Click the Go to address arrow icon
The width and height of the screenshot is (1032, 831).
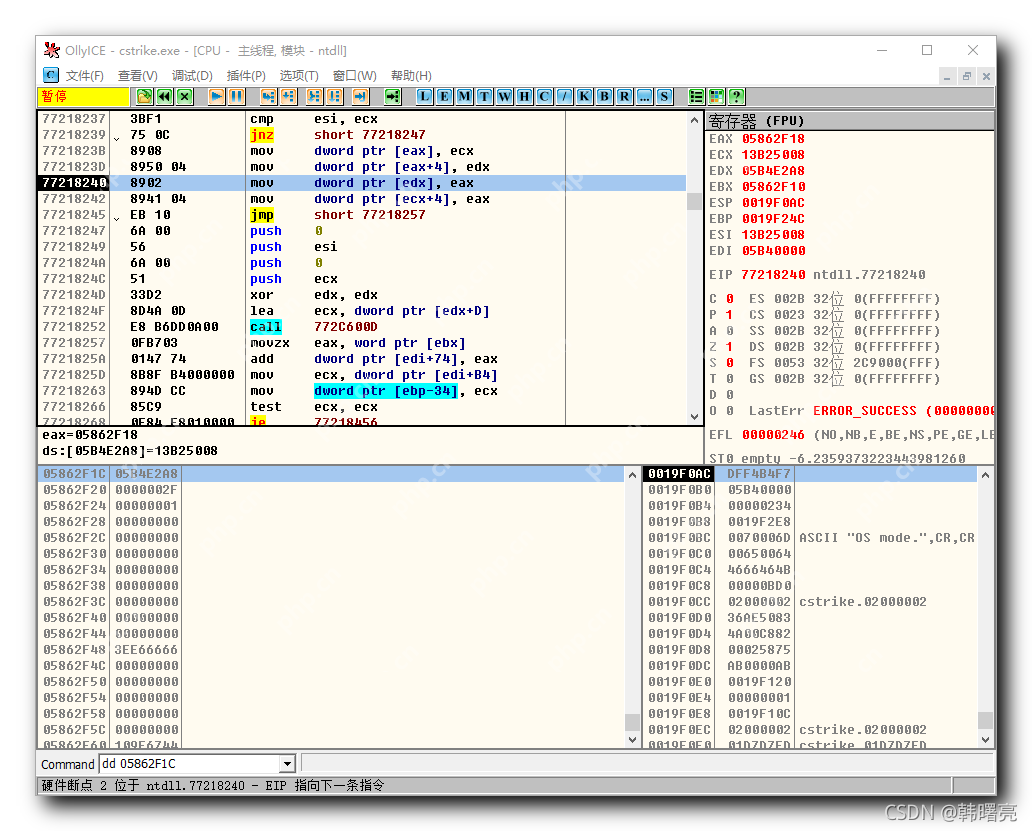click(393, 97)
